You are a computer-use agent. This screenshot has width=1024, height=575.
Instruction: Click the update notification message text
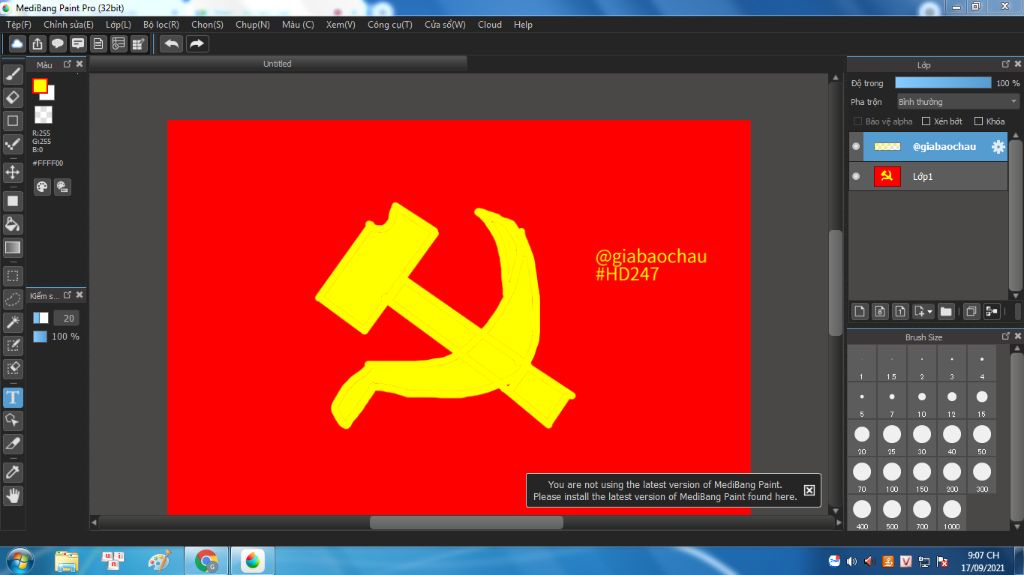pos(665,491)
